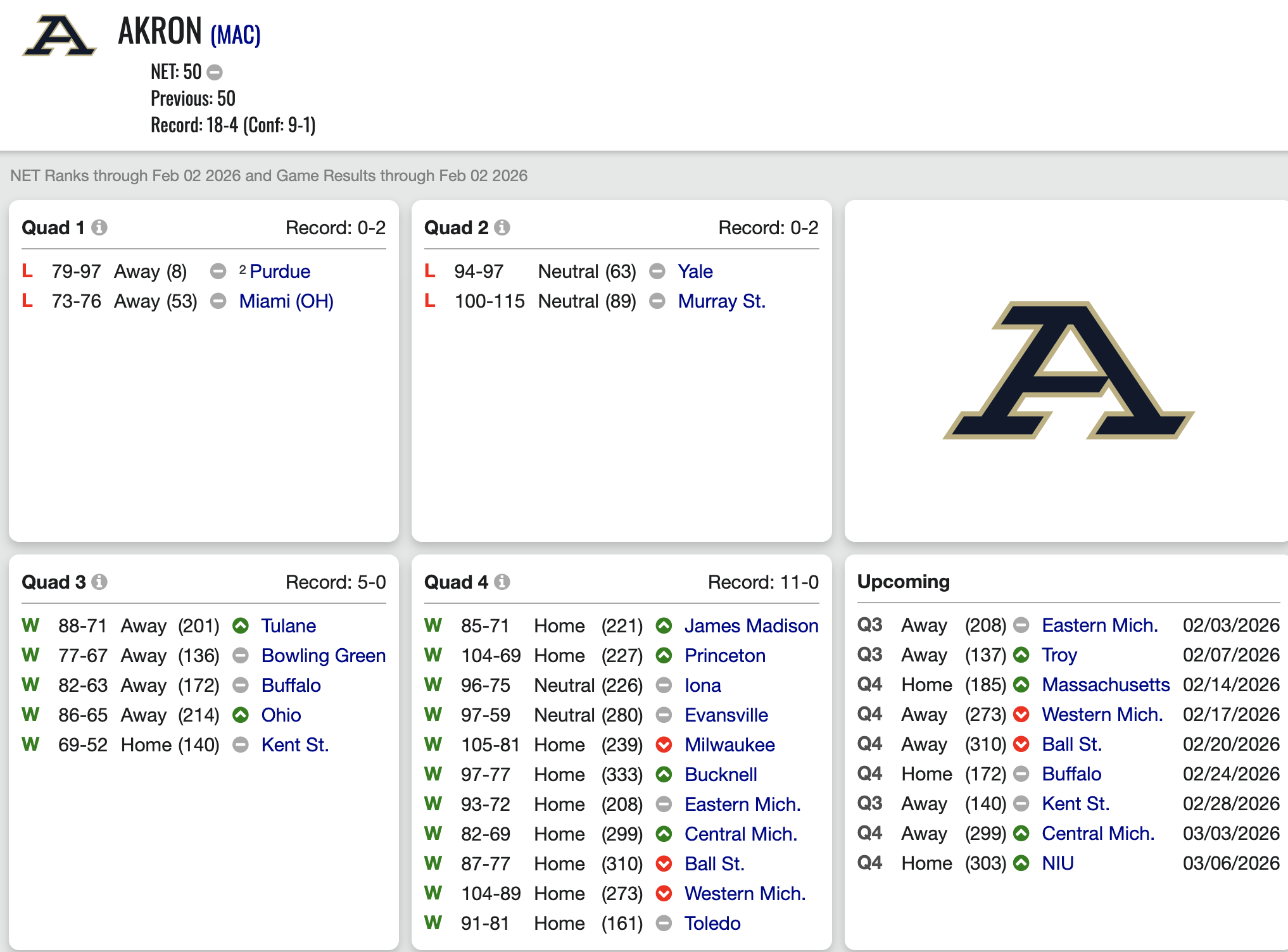Click the gray NET rank unchanged icon
Image resolution: width=1288 pixels, height=952 pixels.
(x=215, y=73)
